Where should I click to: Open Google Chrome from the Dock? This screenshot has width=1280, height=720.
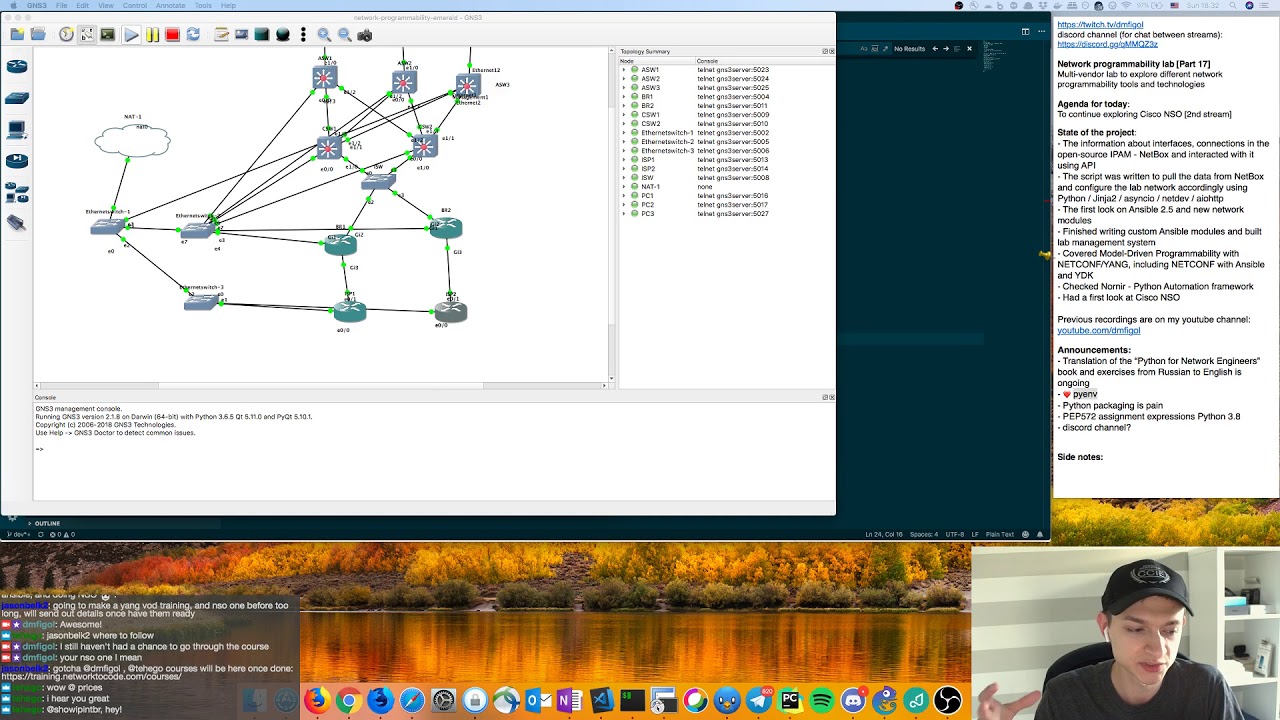click(348, 700)
